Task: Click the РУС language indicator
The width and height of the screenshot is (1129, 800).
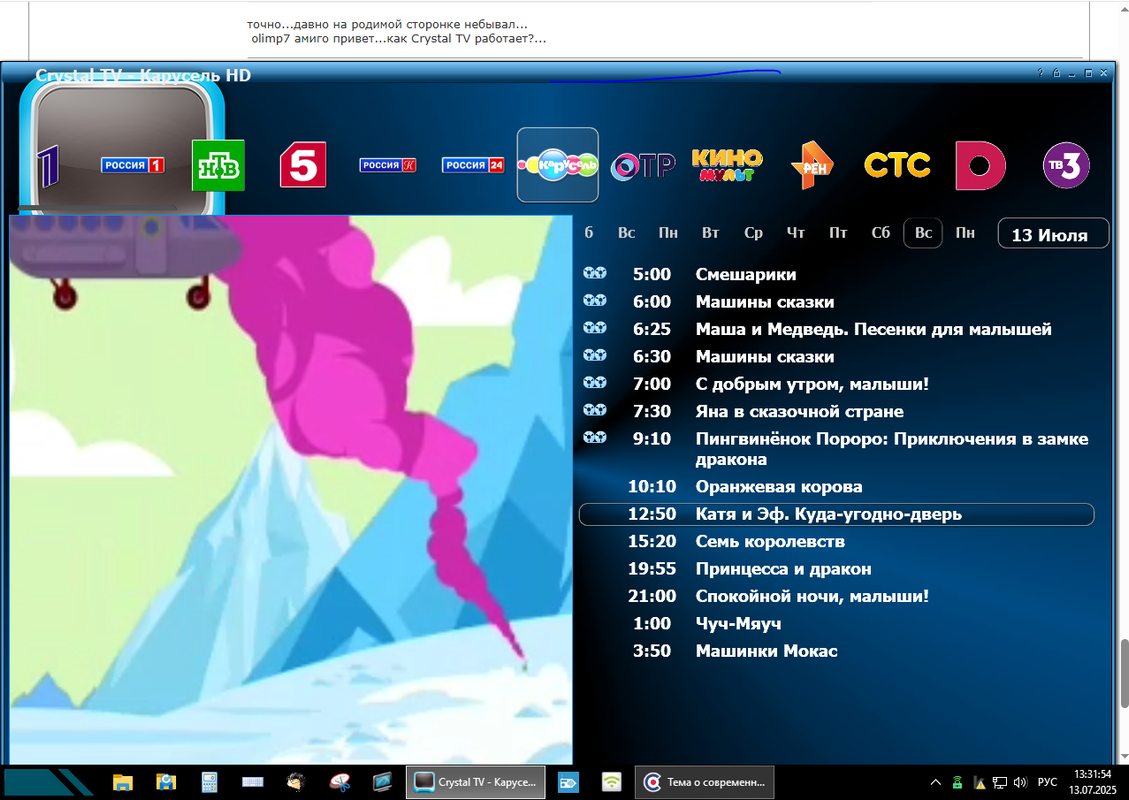Action: pos(1047,782)
